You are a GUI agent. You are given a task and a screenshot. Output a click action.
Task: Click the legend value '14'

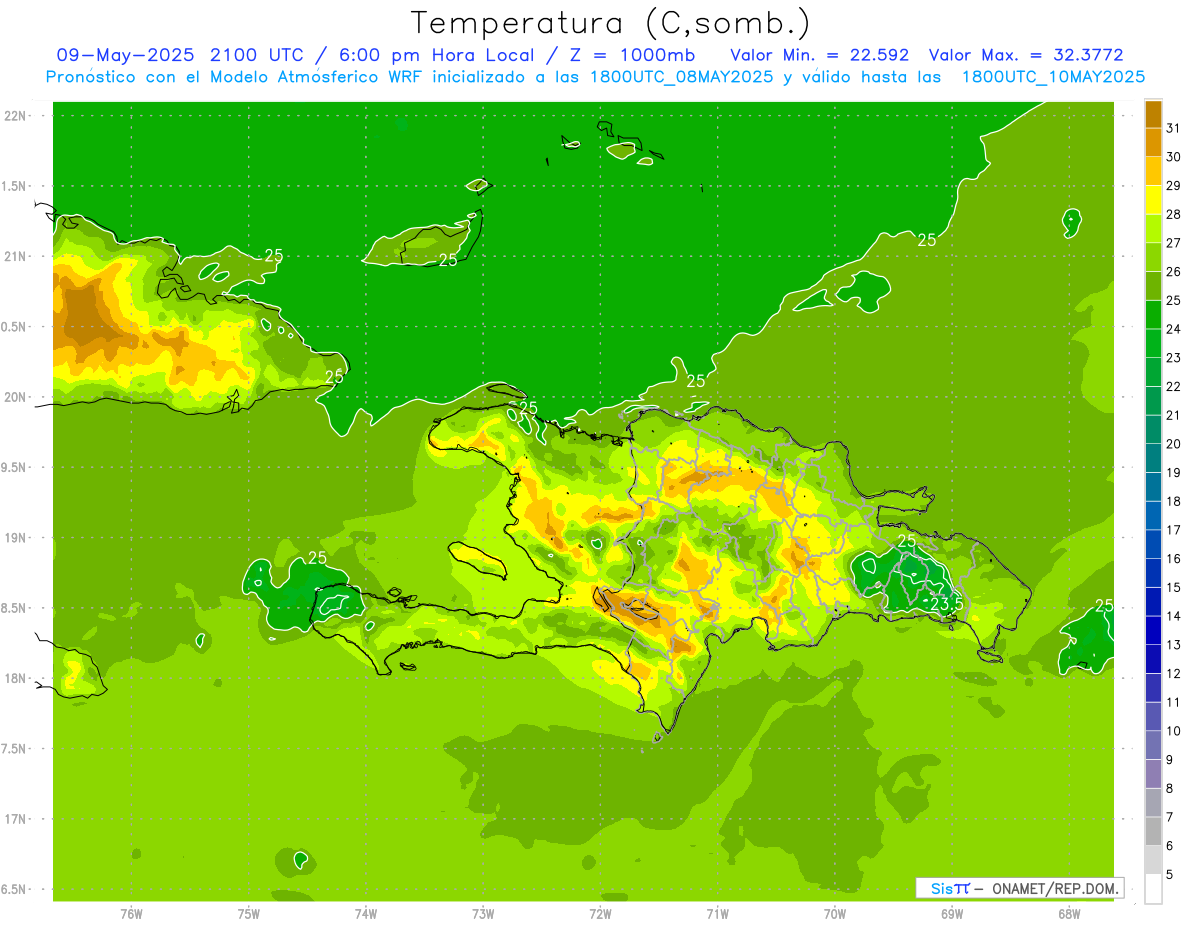click(x=1174, y=616)
